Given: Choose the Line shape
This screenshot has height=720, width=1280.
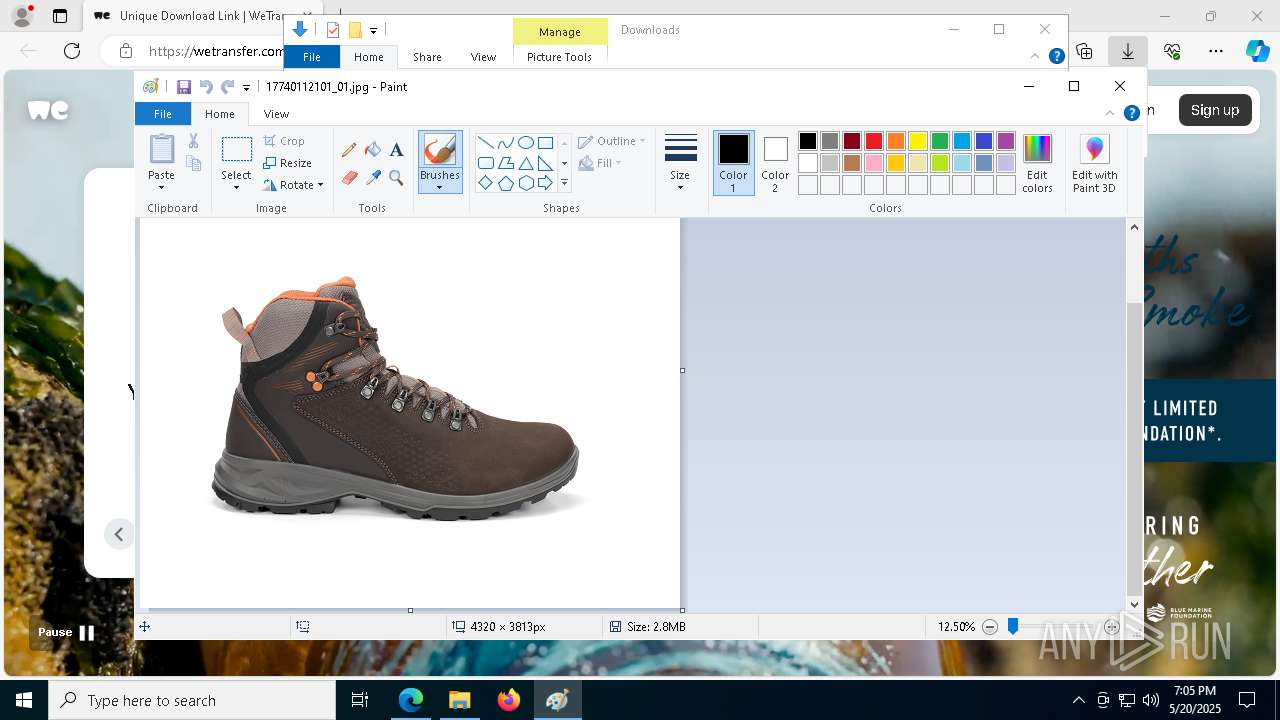Looking at the screenshot, I should pyautogui.click(x=485, y=142).
